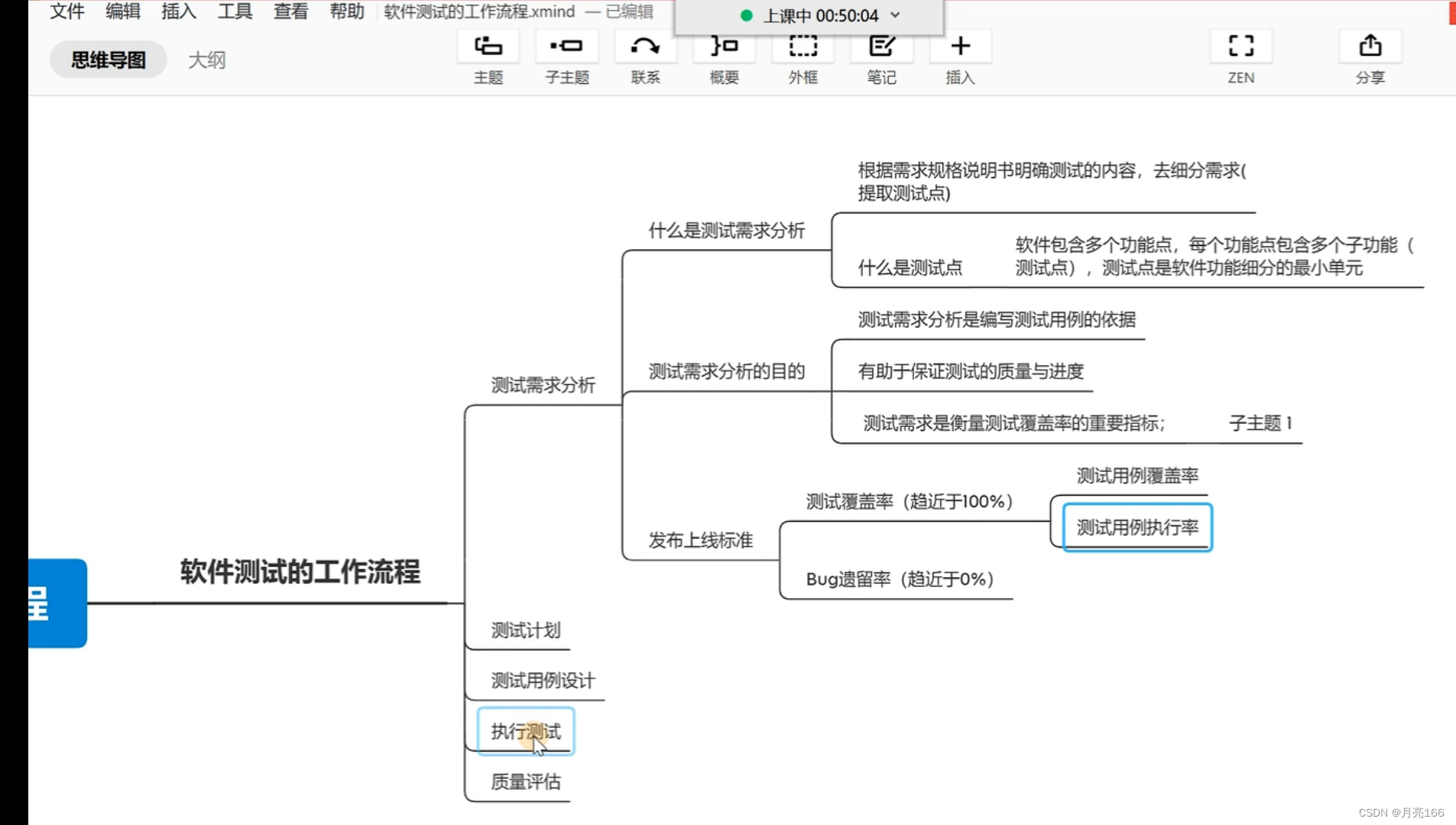Open the 文件 menu
The image size is (1456, 825).
[66, 11]
